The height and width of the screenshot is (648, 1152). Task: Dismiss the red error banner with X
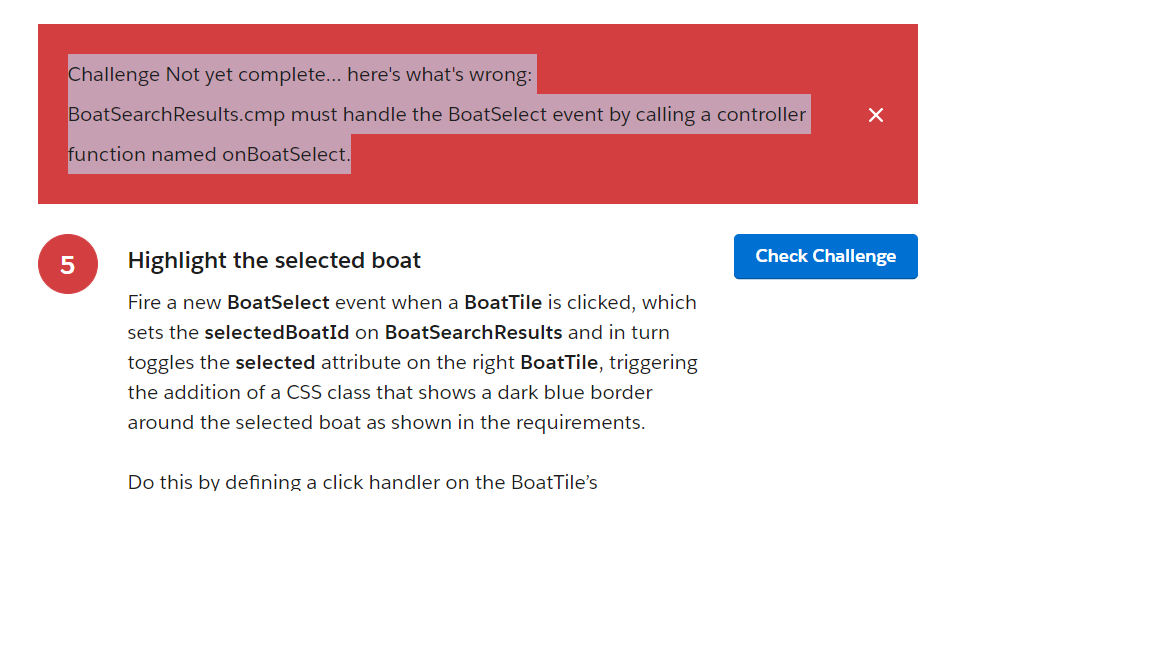[876, 115]
